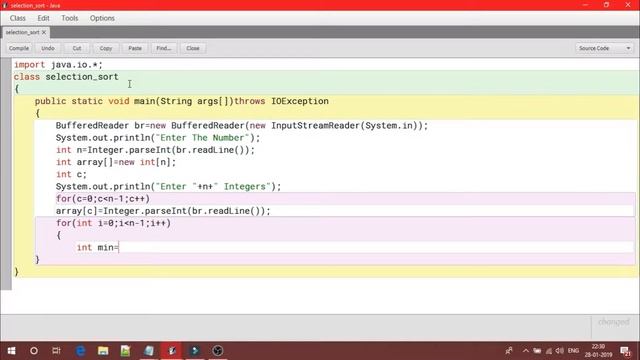
Task: Click the 'int array[]=new int[n];' line
Action: [x=116, y=162]
